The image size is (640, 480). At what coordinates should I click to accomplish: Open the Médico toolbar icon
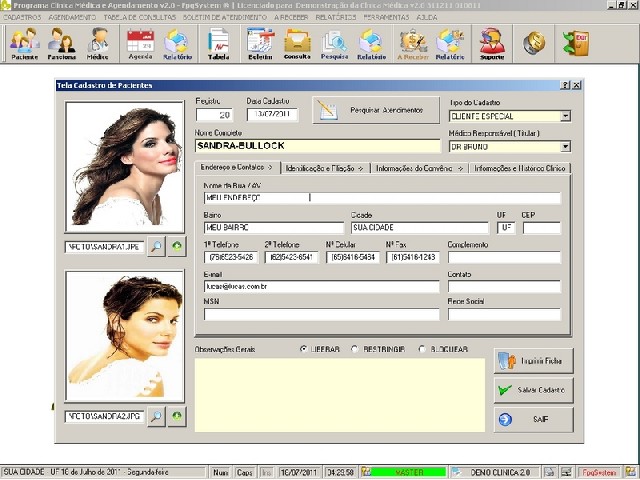point(98,44)
